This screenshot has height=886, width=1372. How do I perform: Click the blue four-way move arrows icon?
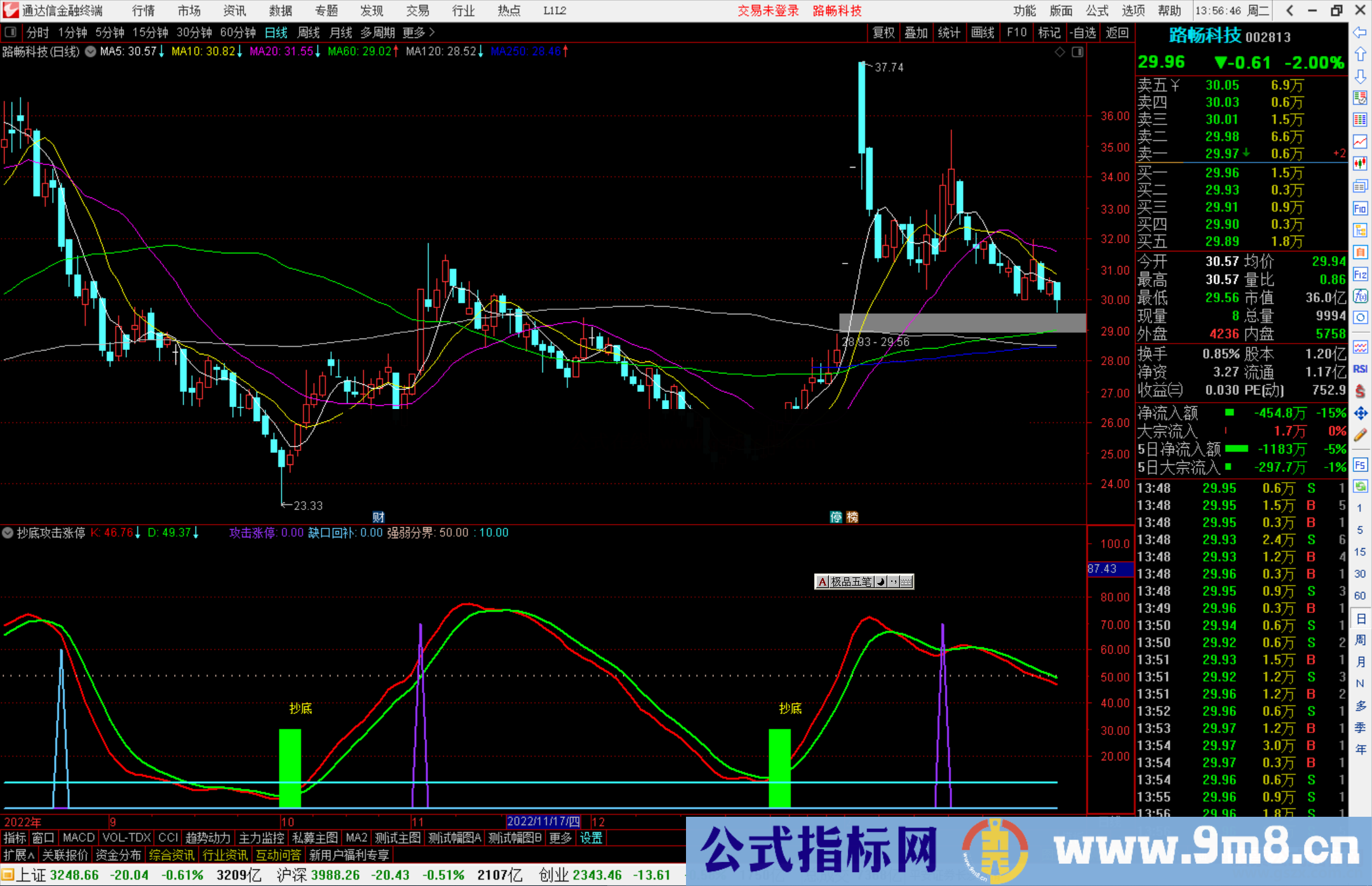[1360, 413]
